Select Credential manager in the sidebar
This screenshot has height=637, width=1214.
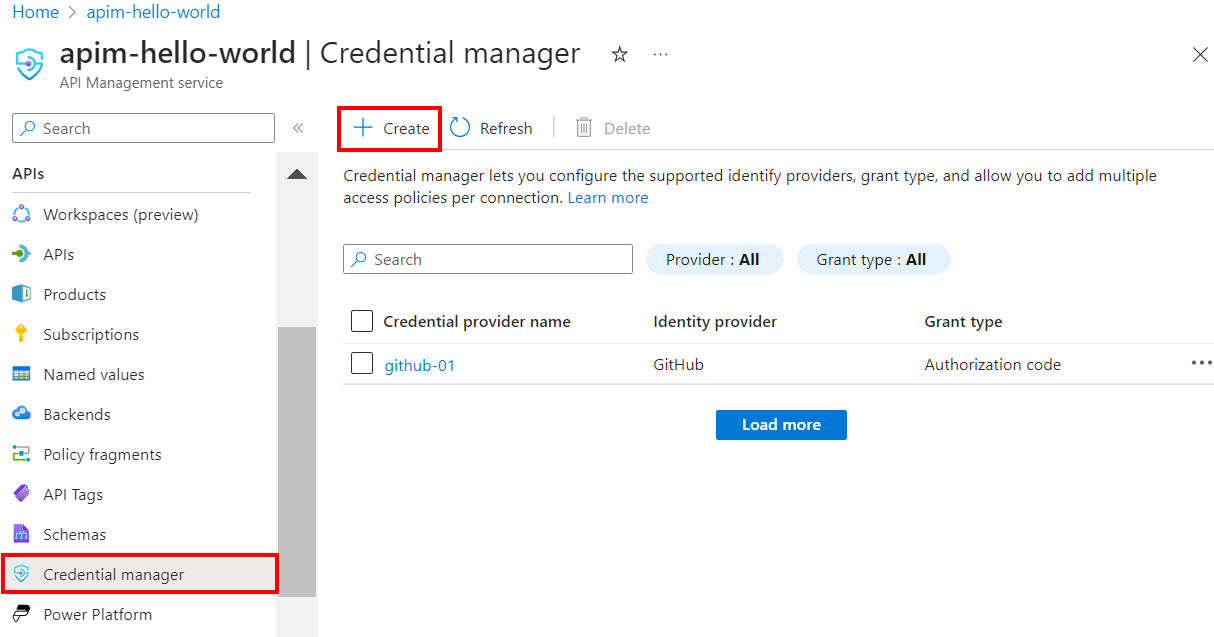tap(115, 574)
